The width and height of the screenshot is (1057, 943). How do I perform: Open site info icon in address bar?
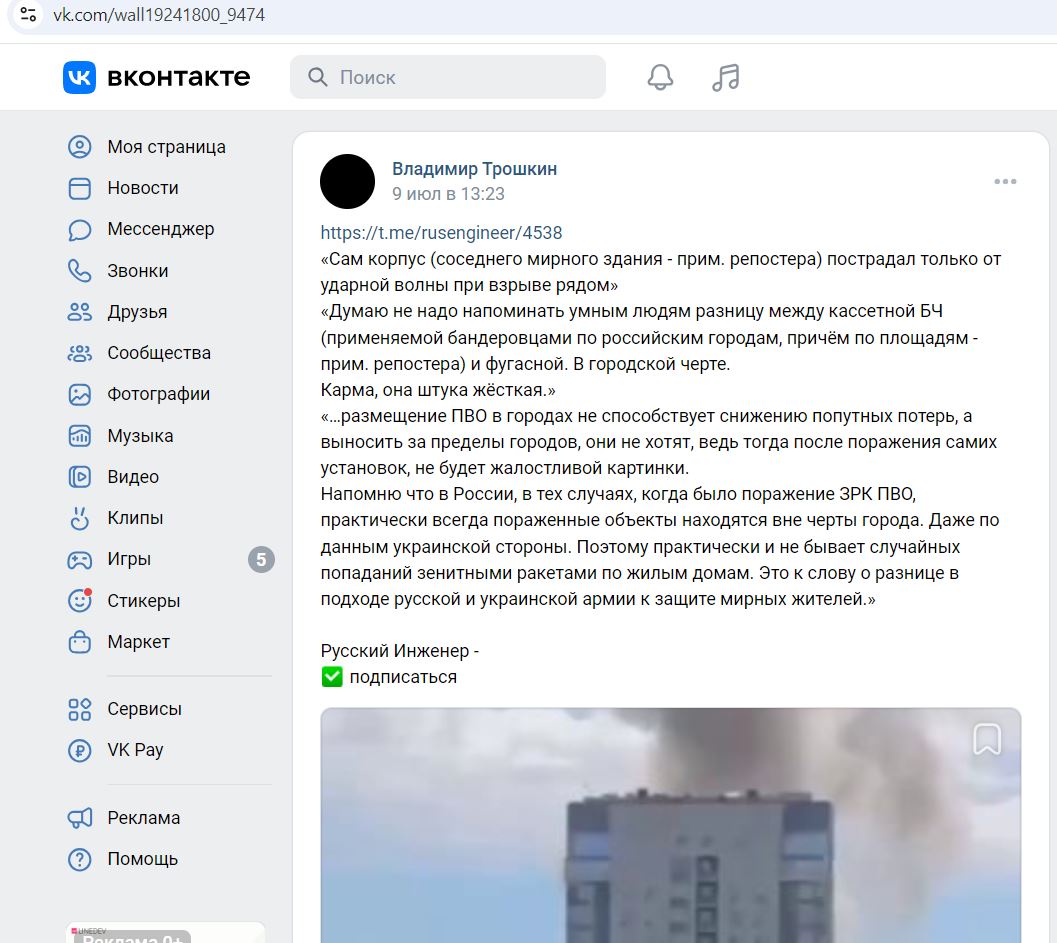[x=28, y=14]
